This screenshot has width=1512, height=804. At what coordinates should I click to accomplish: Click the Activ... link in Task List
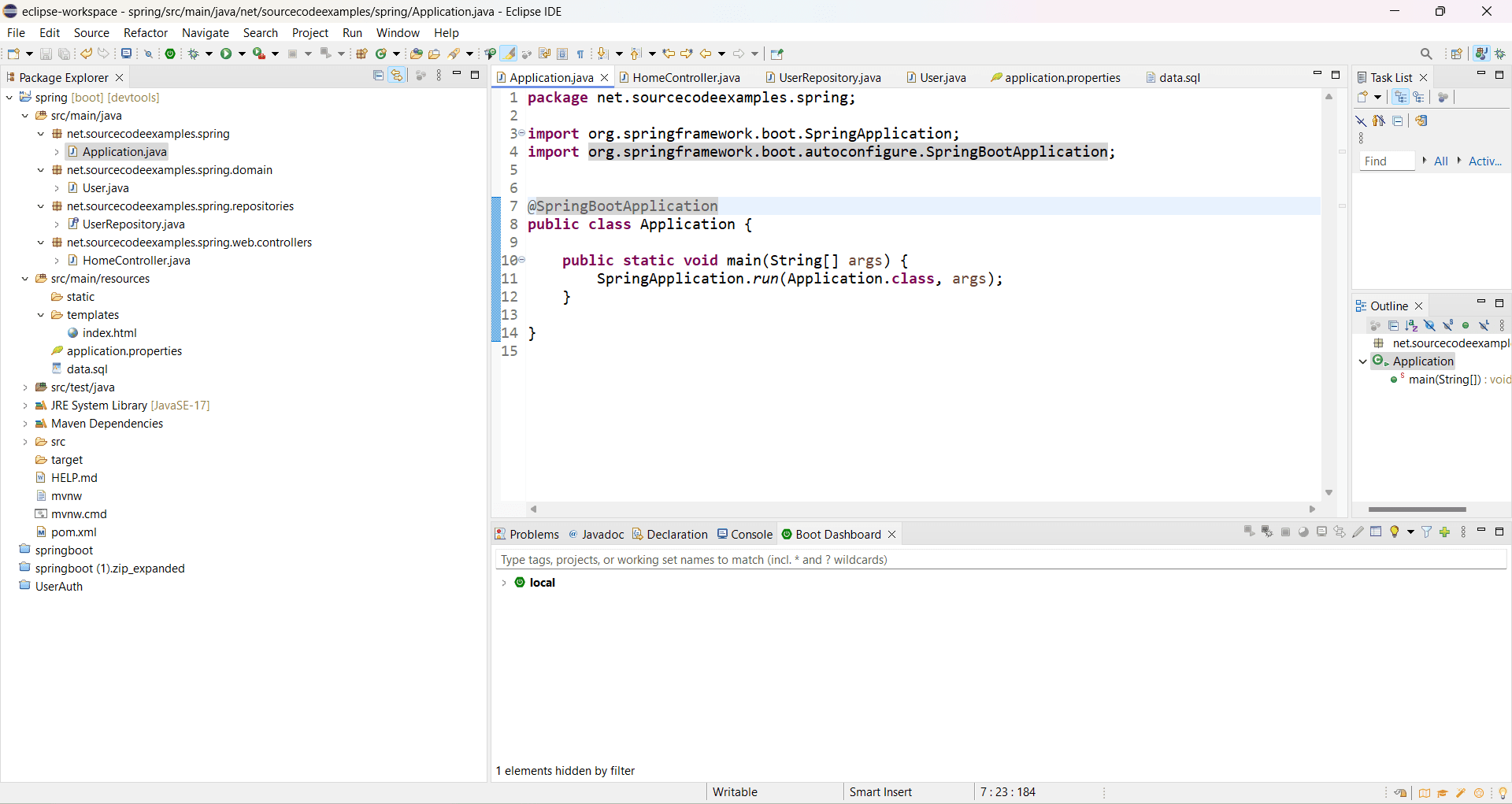tap(1485, 161)
